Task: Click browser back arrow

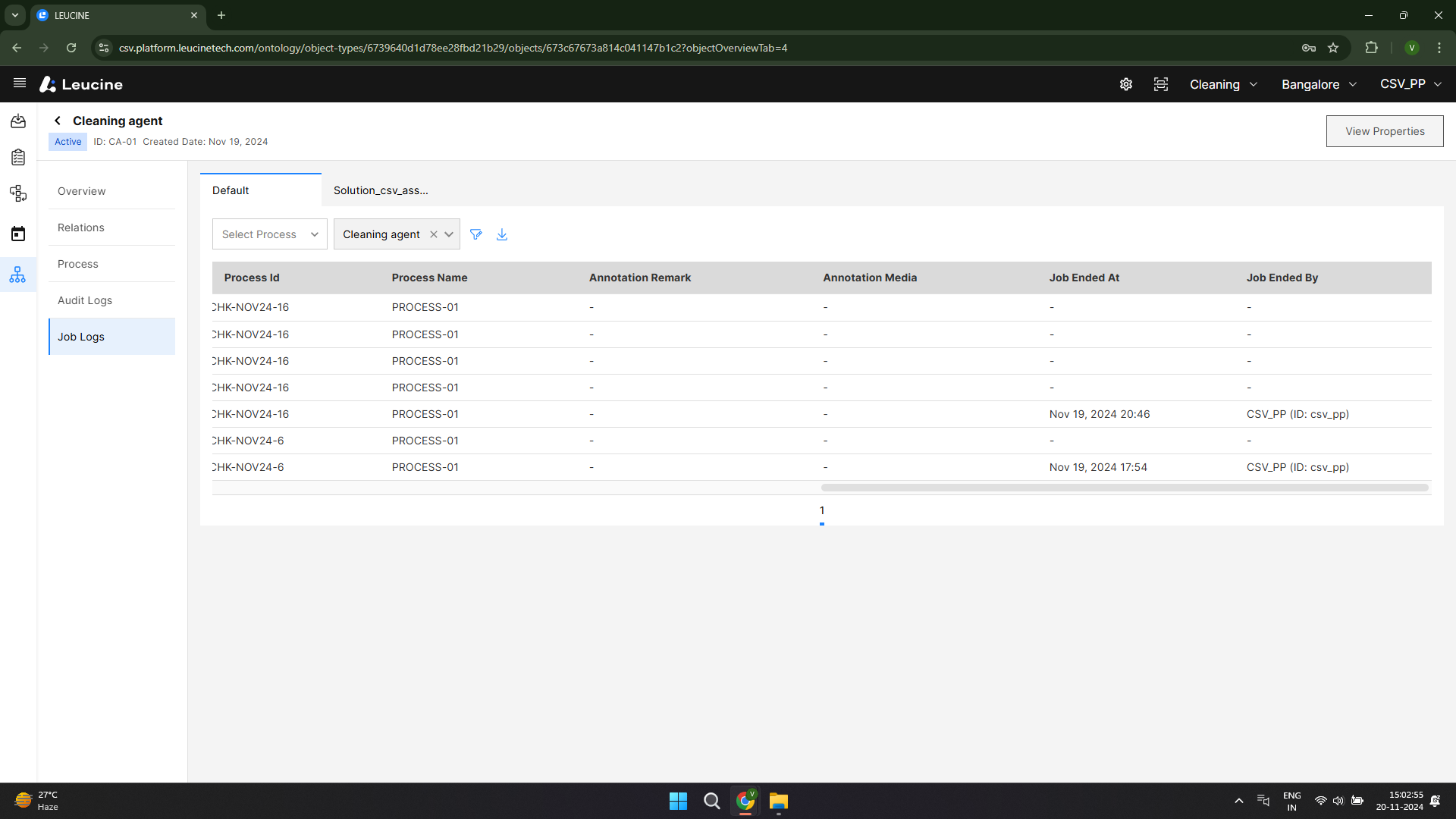Action: pyautogui.click(x=17, y=48)
